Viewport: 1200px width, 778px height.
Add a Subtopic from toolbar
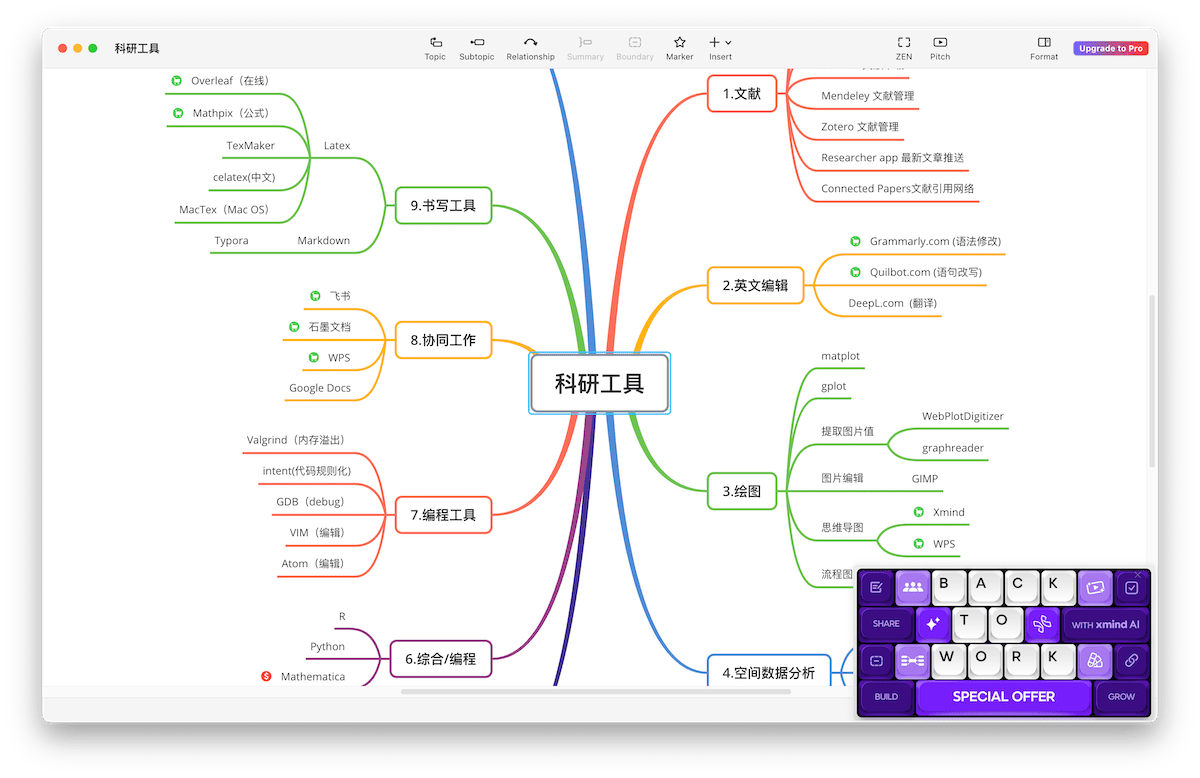tap(476, 48)
